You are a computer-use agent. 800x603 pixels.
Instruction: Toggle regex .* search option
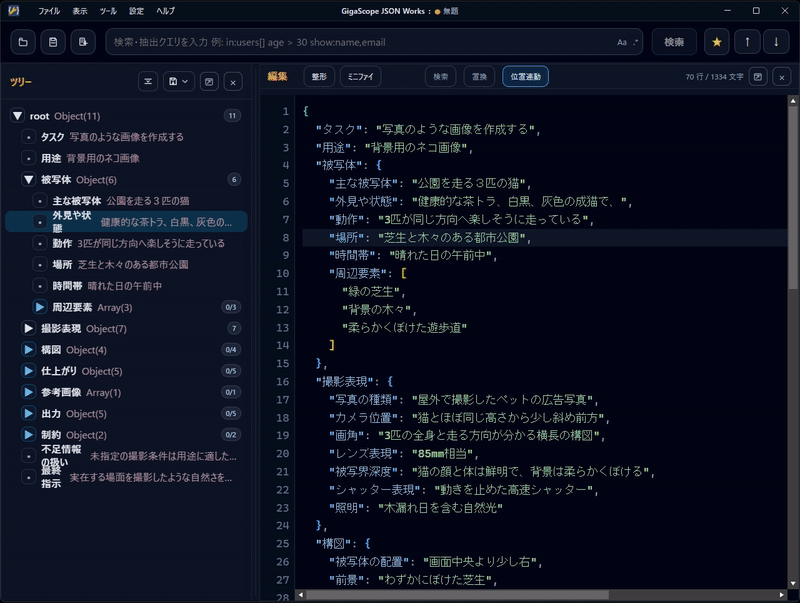point(635,42)
